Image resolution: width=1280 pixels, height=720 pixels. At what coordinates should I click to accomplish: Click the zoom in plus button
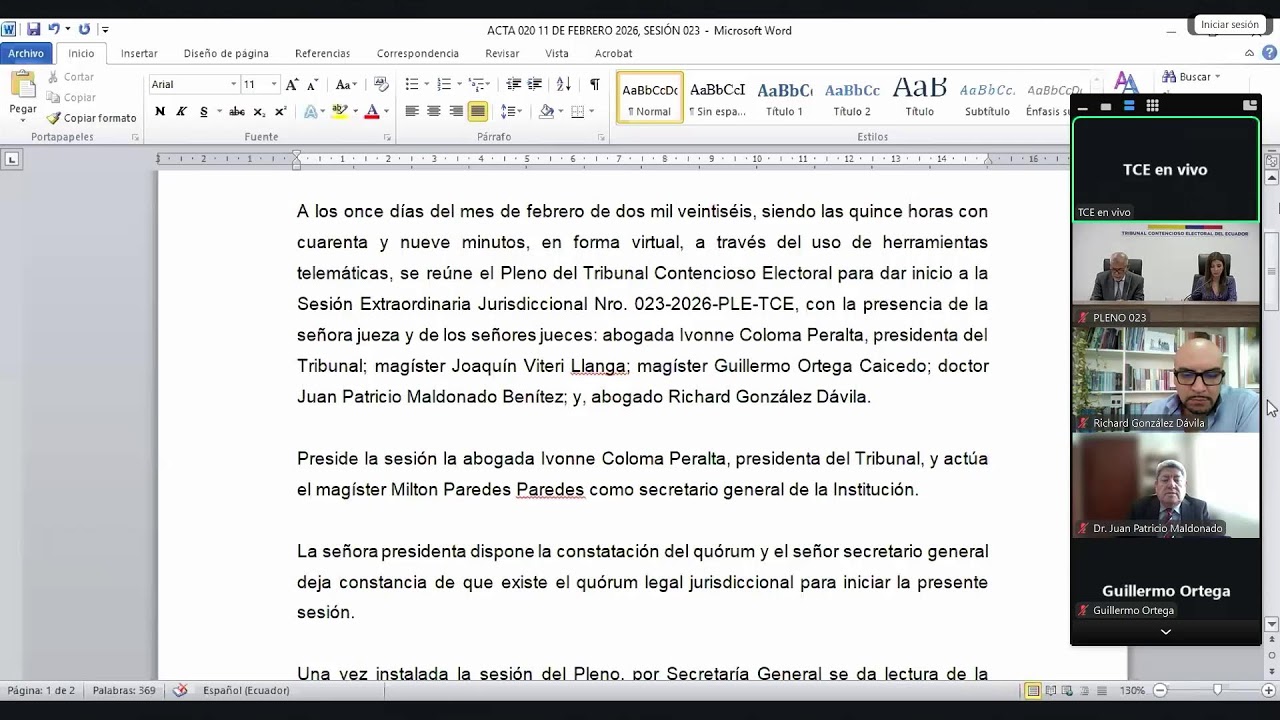pos(1268,690)
